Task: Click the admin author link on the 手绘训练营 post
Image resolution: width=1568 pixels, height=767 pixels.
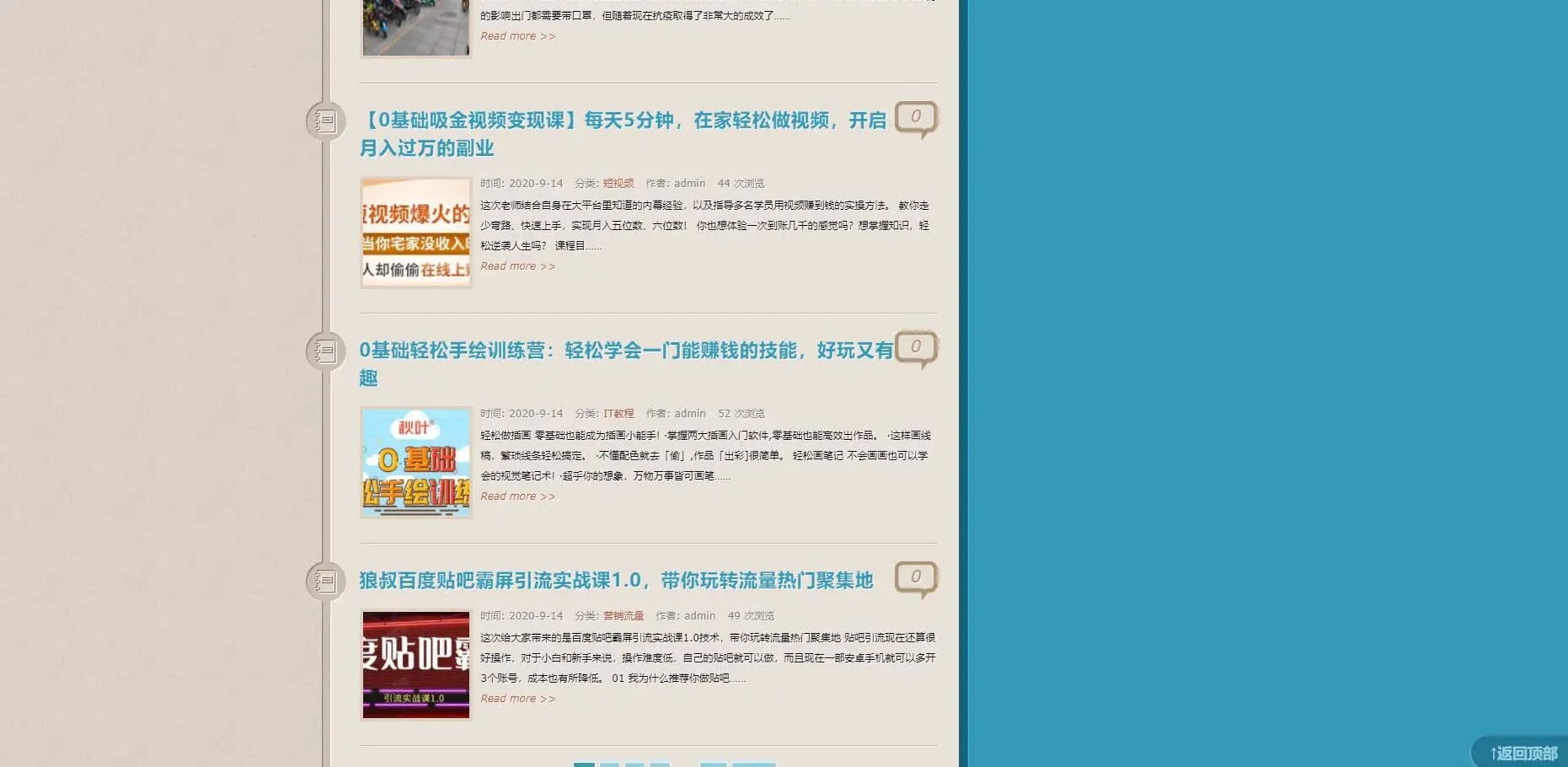Action: pyautogui.click(x=690, y=414)
